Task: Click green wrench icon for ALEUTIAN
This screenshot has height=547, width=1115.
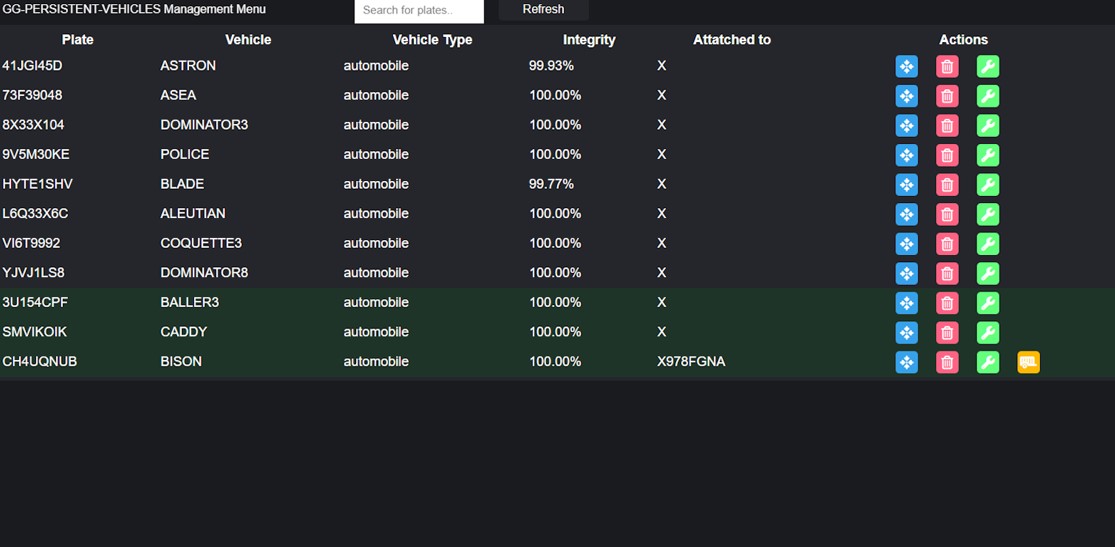Action: coord(987,214)
